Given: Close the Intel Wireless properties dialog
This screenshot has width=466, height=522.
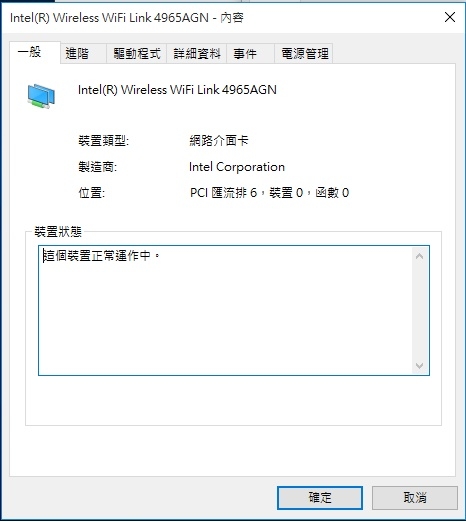Looking at the screenshot, I should coord(450,17).
